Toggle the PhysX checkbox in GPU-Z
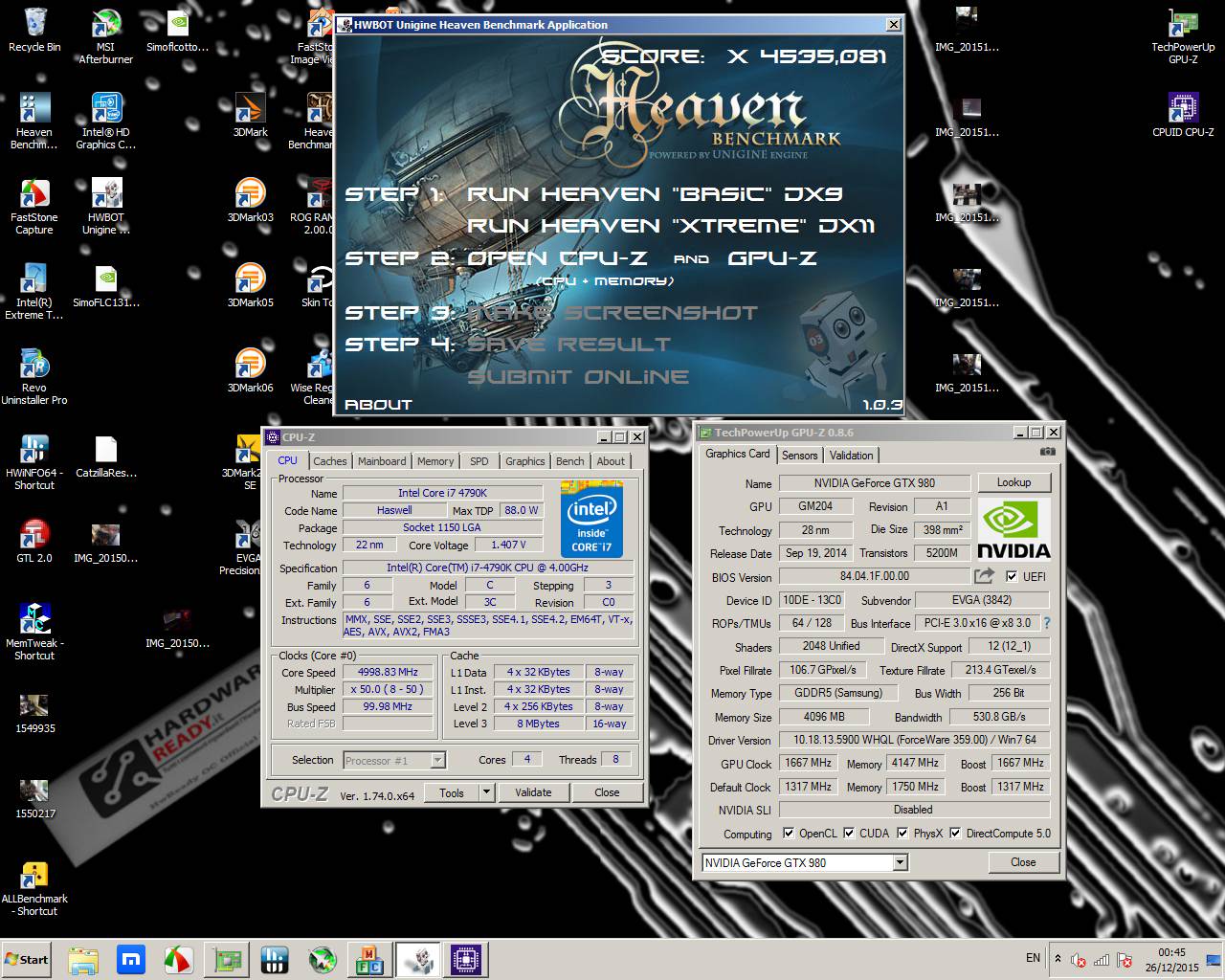 (x=902, y=833)
